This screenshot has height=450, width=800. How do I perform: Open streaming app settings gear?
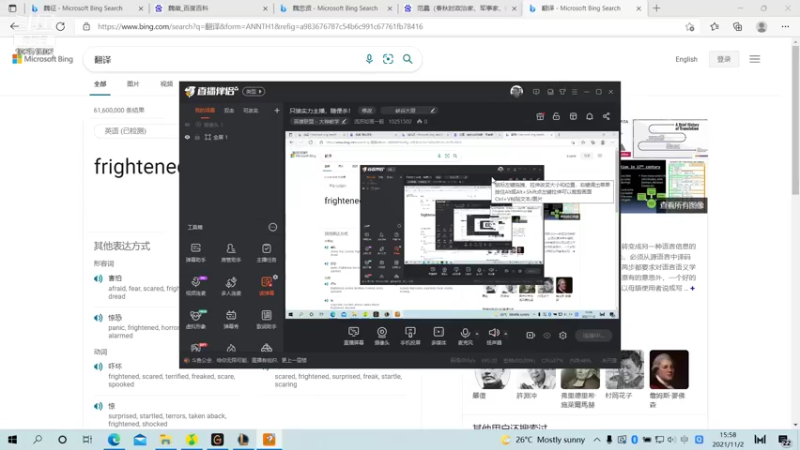click(563, 335)
